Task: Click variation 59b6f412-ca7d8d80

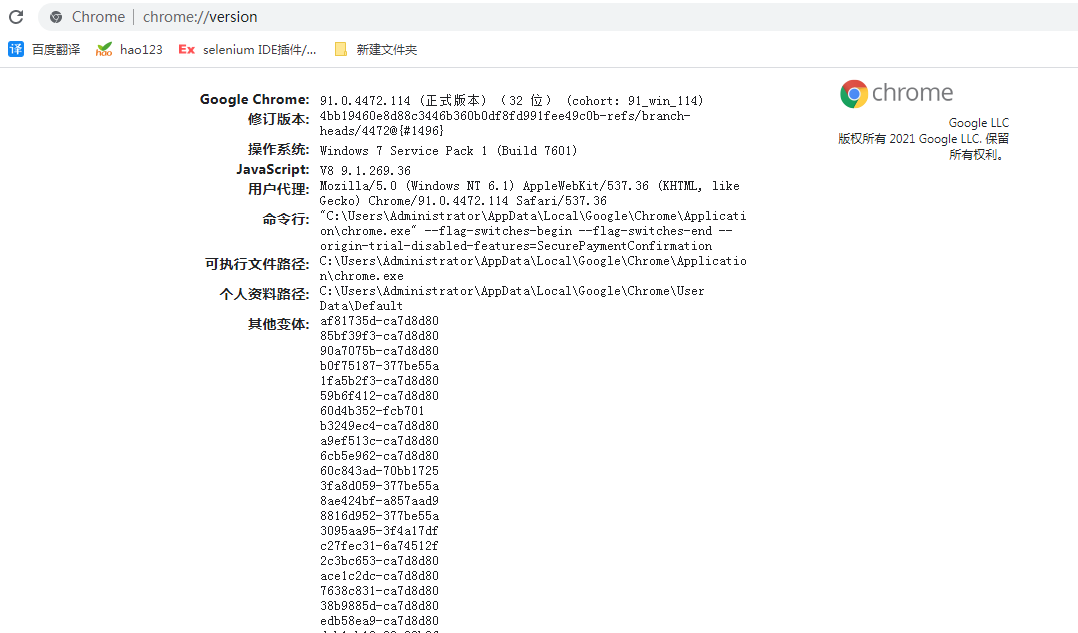Action: 379,396
